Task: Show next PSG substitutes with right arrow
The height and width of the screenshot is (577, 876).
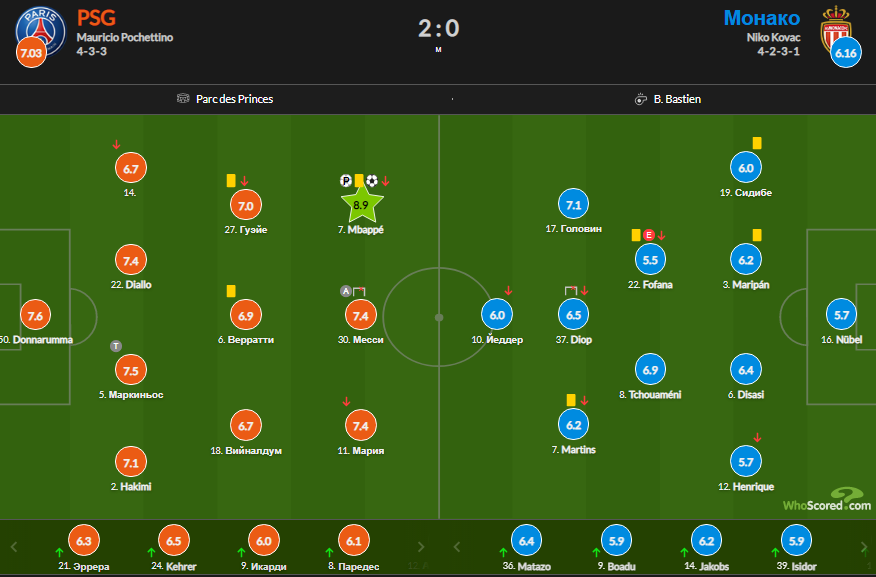Action: tap(422, 547)
